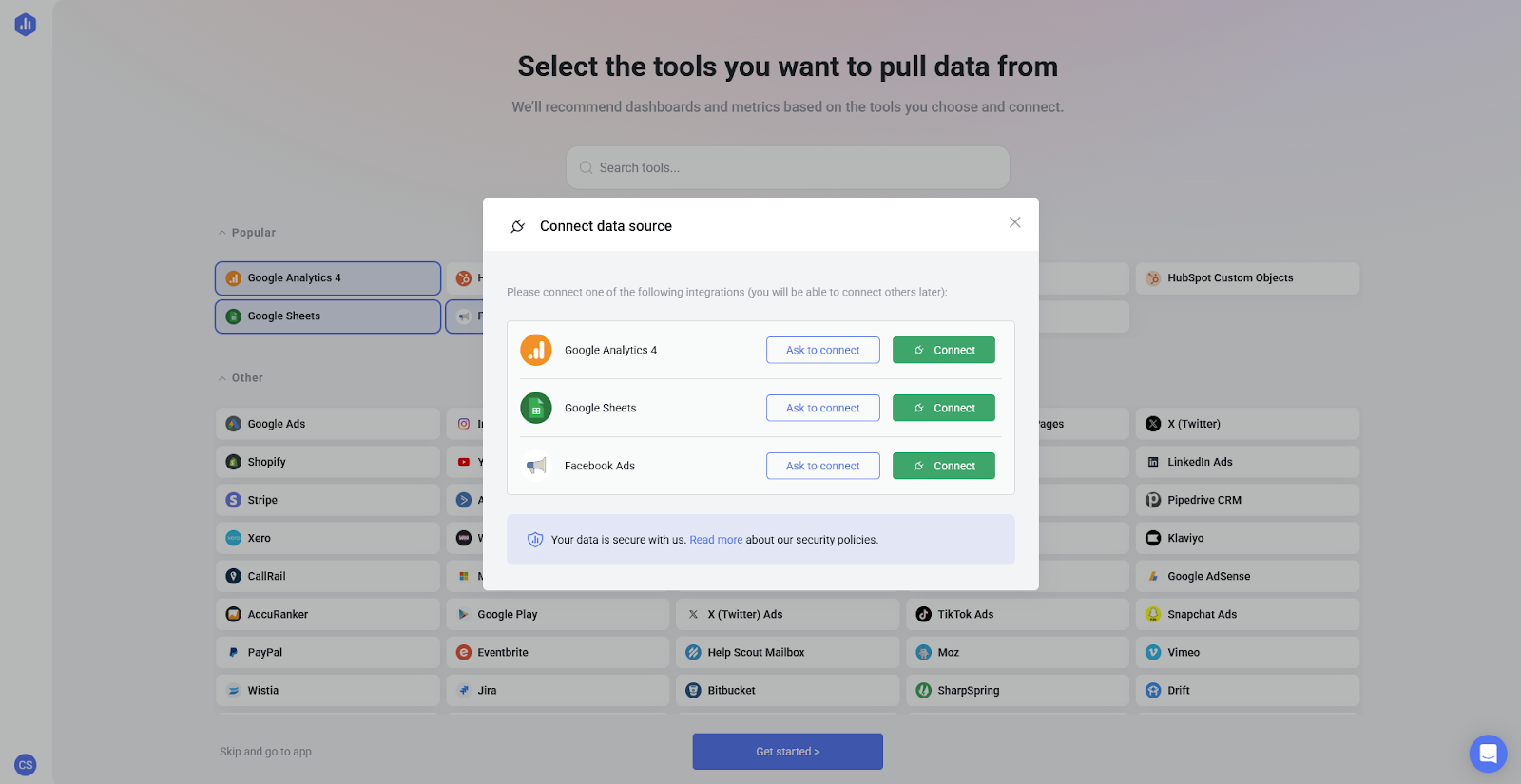Click the Google AdSense tile icon
The height and width of the screenshot is (784, 1521).
[1153, 576]
